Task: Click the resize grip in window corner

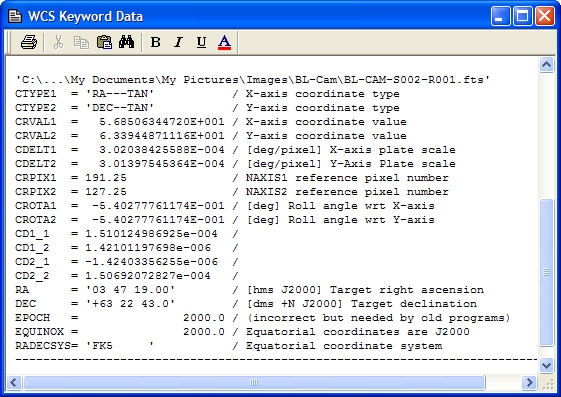Action: coord(549,384)
